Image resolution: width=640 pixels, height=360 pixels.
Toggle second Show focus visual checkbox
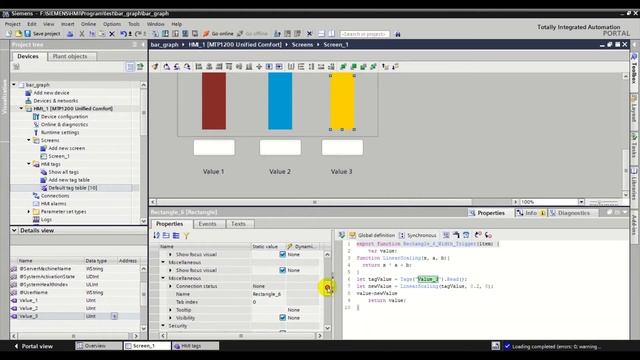(282, 270)
